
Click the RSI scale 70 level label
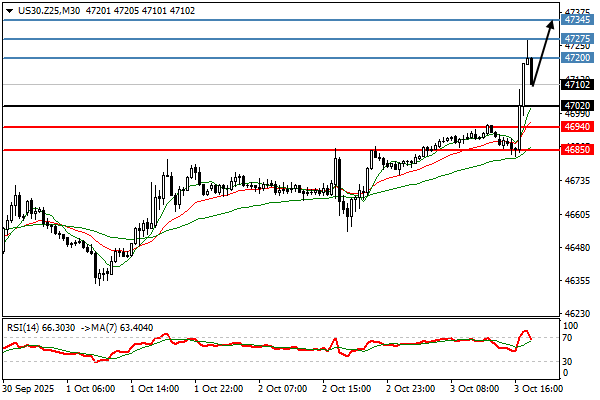point(570,338)
